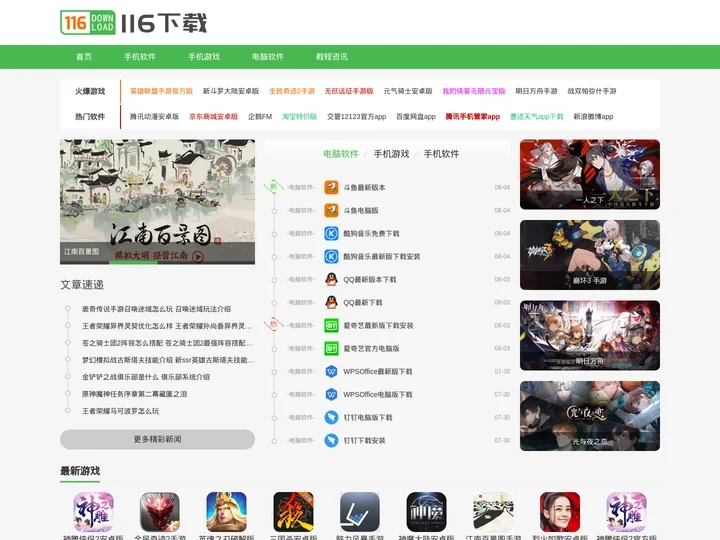Open the 神魔大陆安卓版 game icon
720x540 pixels.
pos(427,512)
